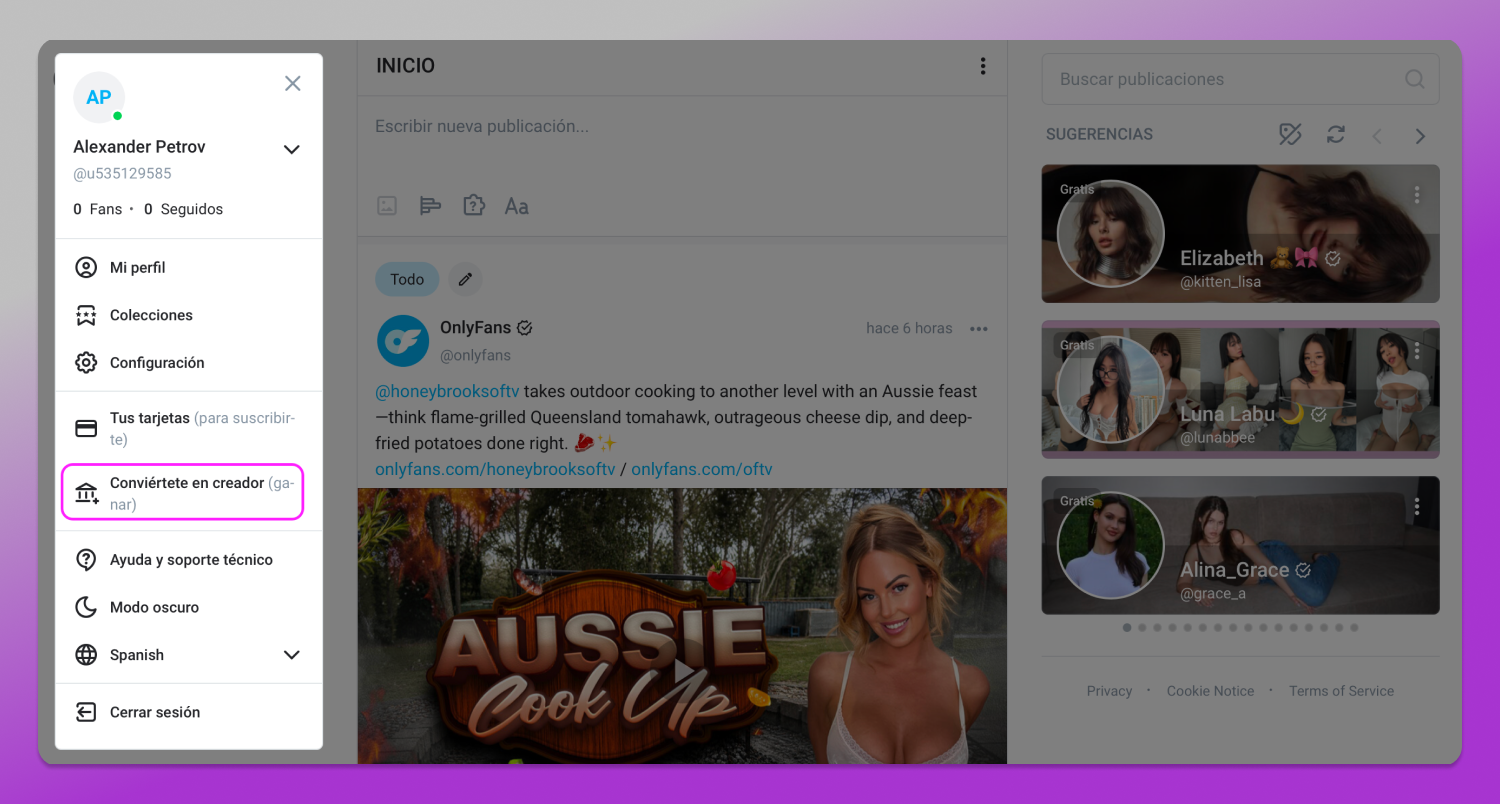Screen dimensions: 1500x804
Task: Open the onlyfans.com/oftv link
Action: tap(702, 469)
